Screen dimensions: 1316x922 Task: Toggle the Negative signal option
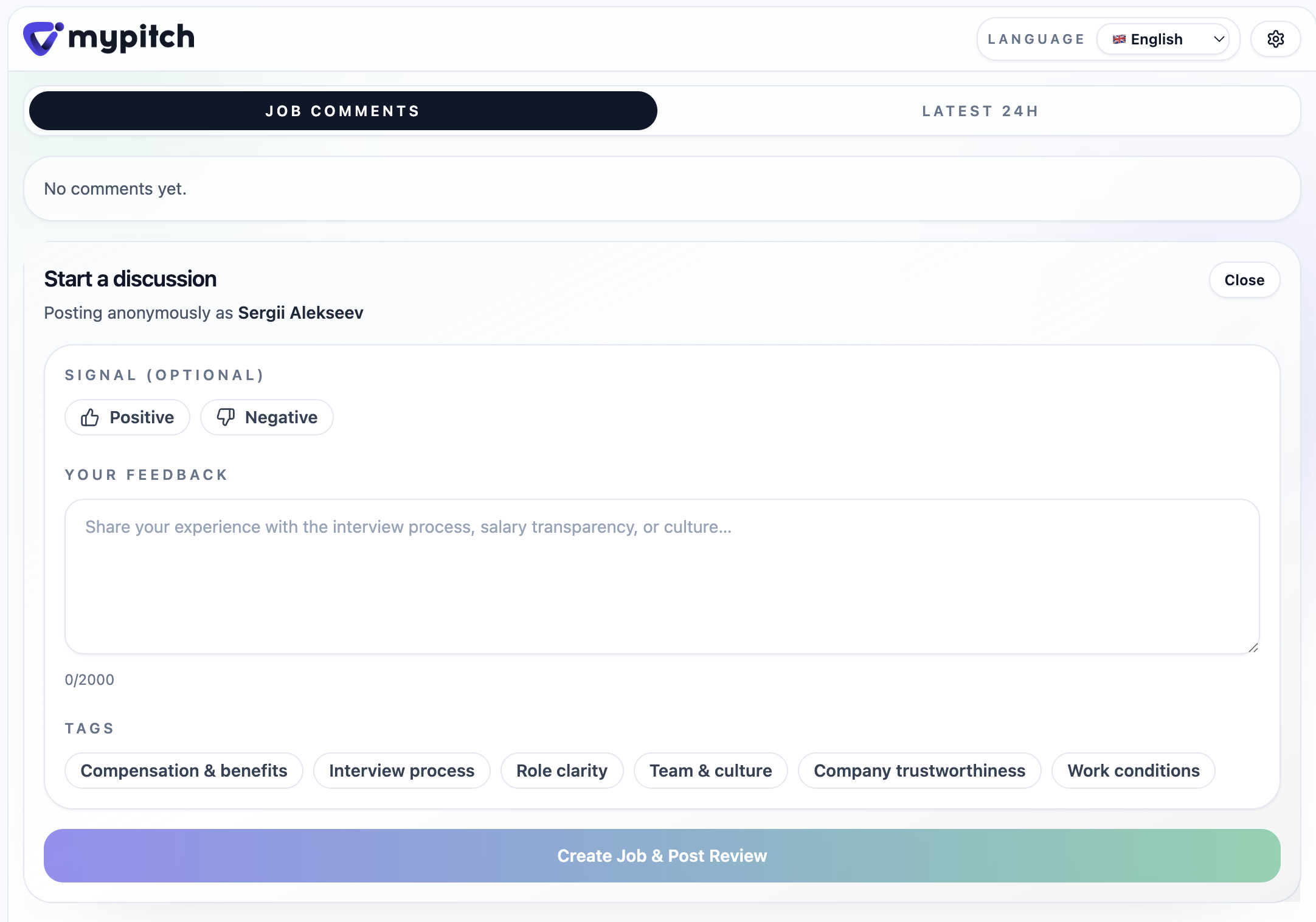(266, 417)
